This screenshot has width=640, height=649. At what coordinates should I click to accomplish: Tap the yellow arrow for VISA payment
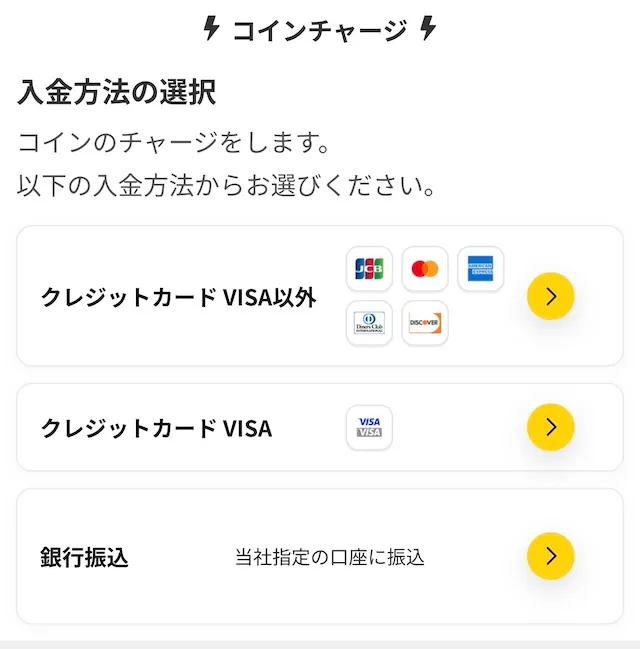click(550, 428)
